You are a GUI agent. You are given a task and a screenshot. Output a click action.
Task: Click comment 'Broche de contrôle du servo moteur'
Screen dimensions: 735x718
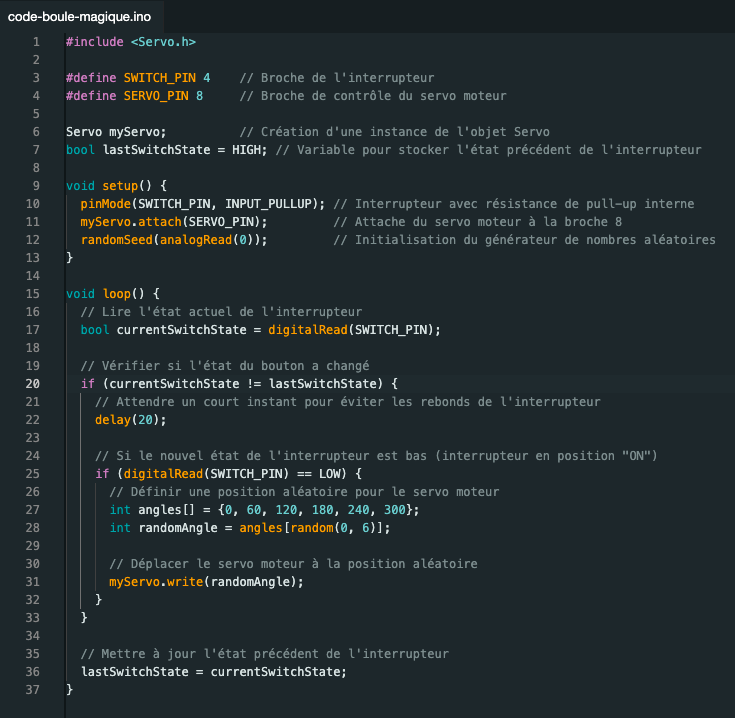point(373,96)
